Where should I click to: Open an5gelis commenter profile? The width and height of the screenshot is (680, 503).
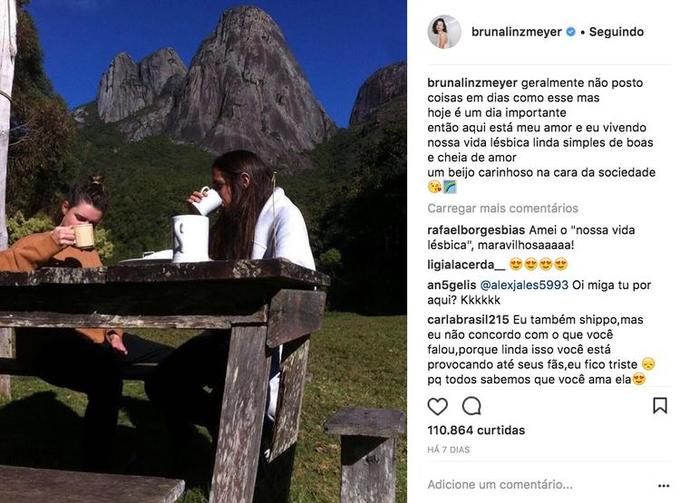pos(451,285)
